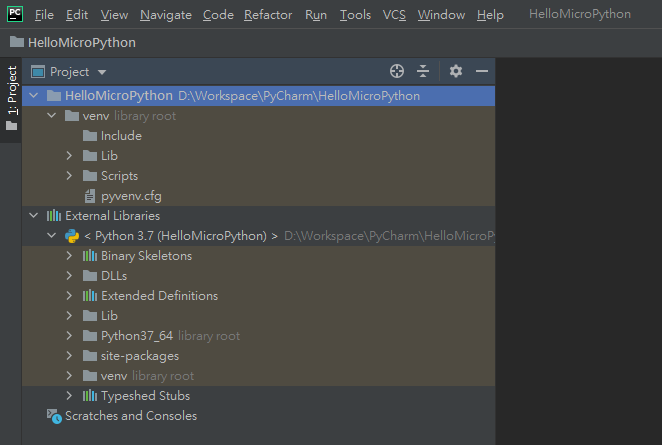
Task: Expand venv under External Libraries
Action: tap(69, 376)
